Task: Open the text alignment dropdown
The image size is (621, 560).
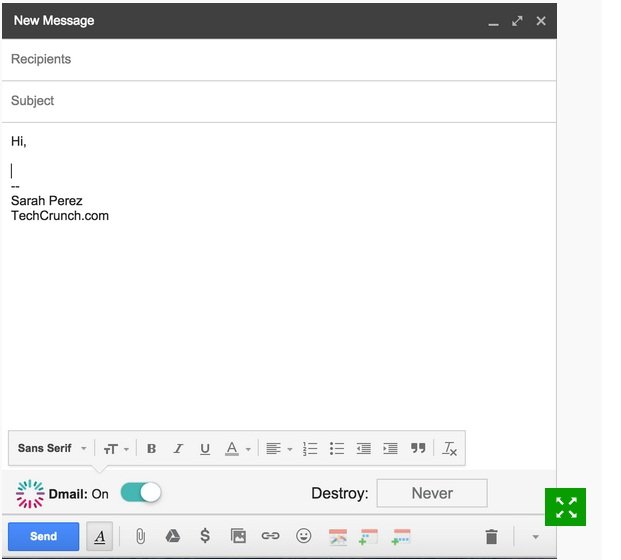Action: pyautogui.click(x=279, y=449)
